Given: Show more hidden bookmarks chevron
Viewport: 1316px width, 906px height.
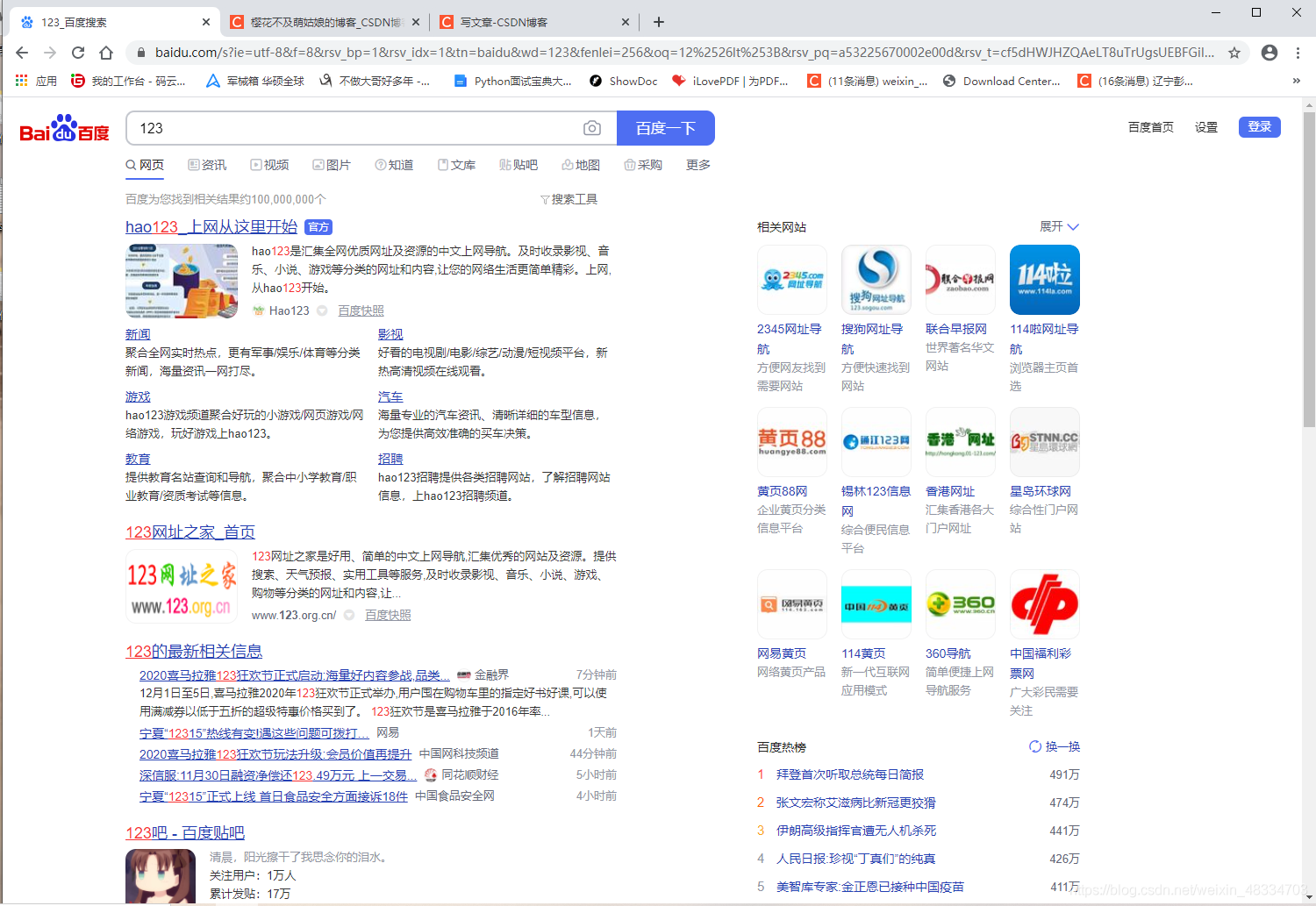Looking at the screenshot, I should pos(1297,81).
